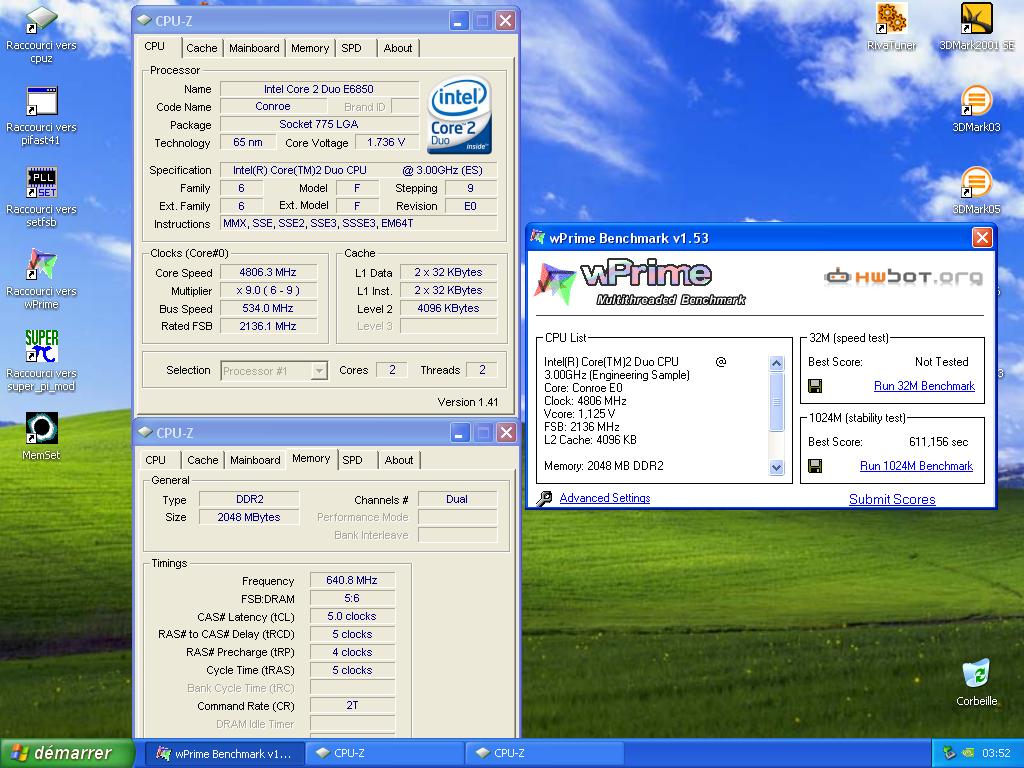Click the Submit Scores link
This screenshot has width=1024, height=768.
pyautogui.click(x=892, y=500)
